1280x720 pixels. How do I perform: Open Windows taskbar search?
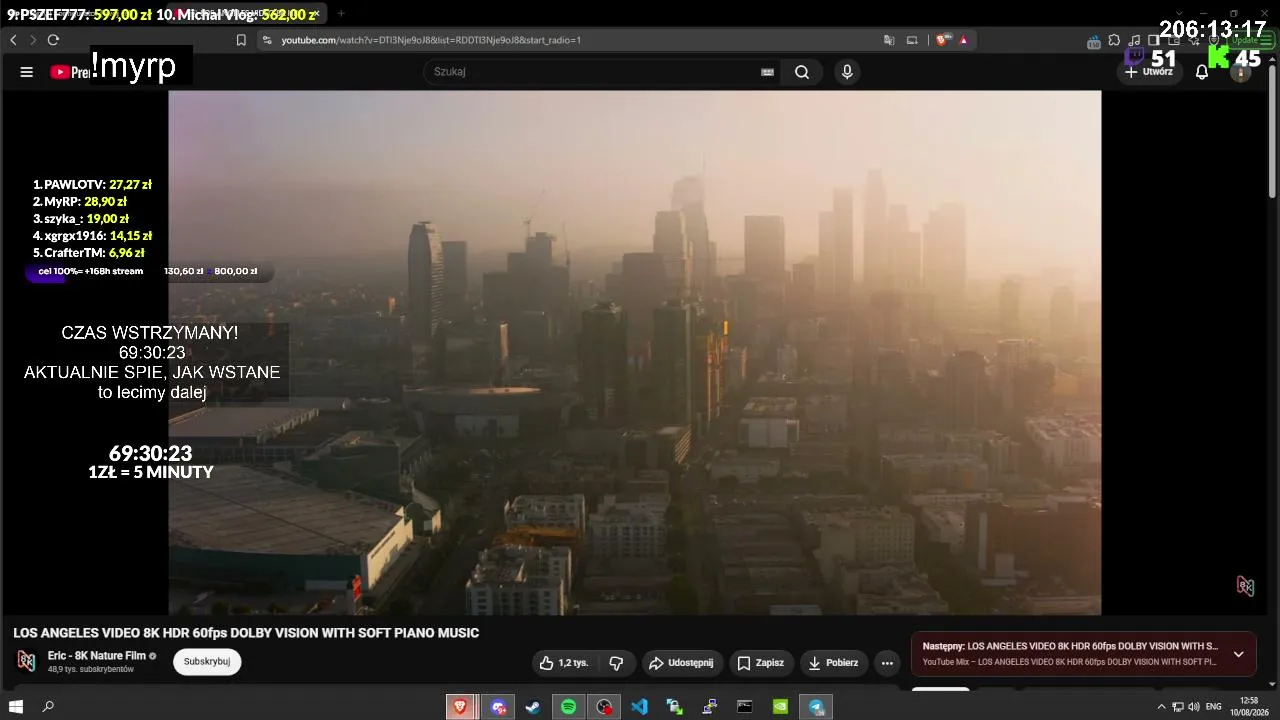[x=48, y=707]
